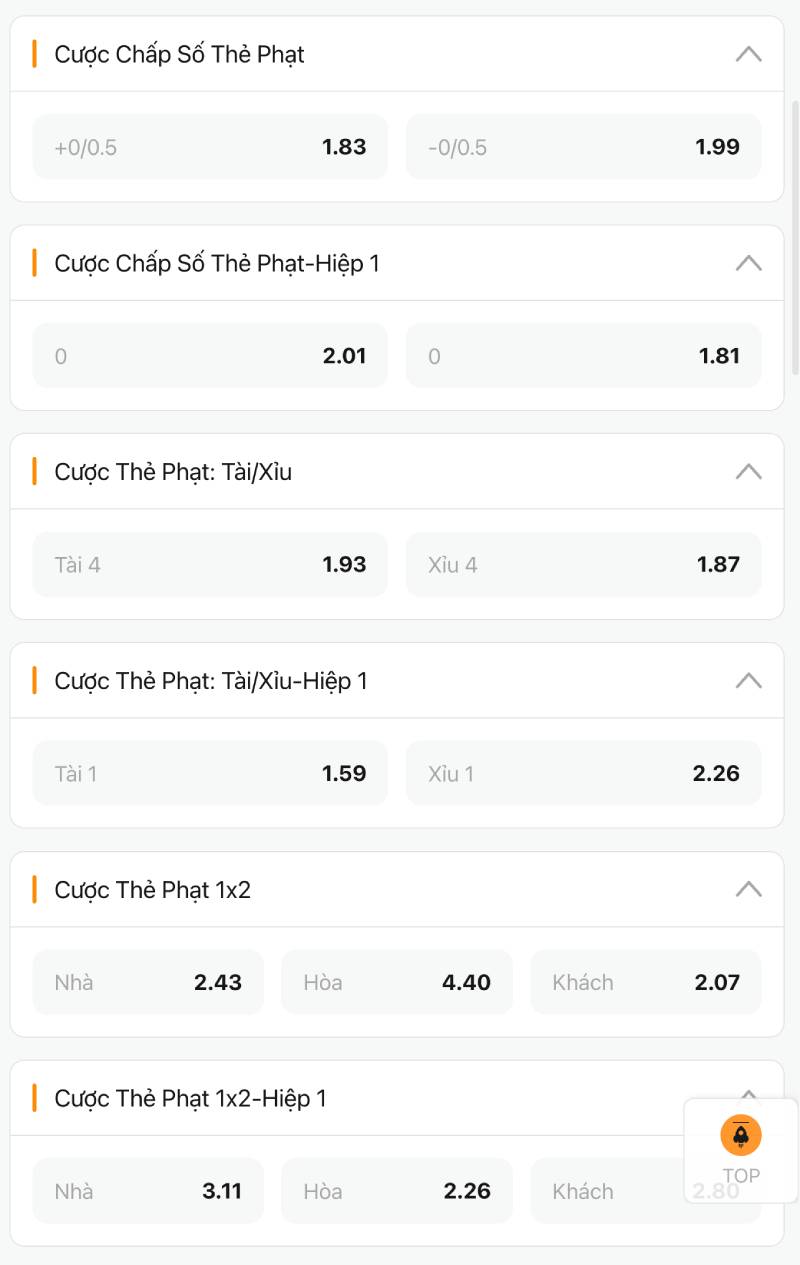Pick first-half Nhà at 3.11
The height and width of the screenshot is (1265, 800).
pyautogui.click(x=148, y=1191)
